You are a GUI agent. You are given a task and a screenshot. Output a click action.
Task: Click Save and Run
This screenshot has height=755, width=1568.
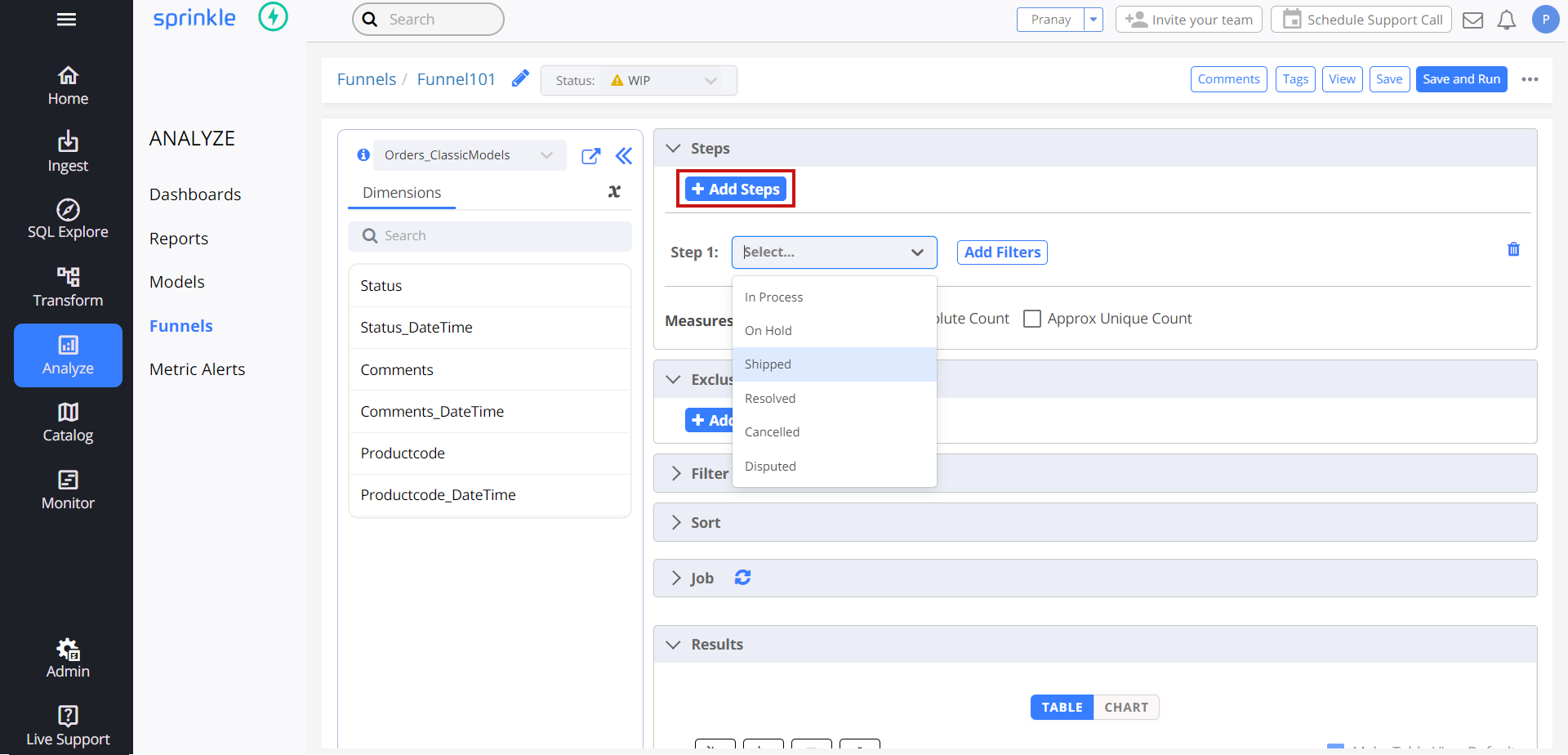[x=1461, y=79]
